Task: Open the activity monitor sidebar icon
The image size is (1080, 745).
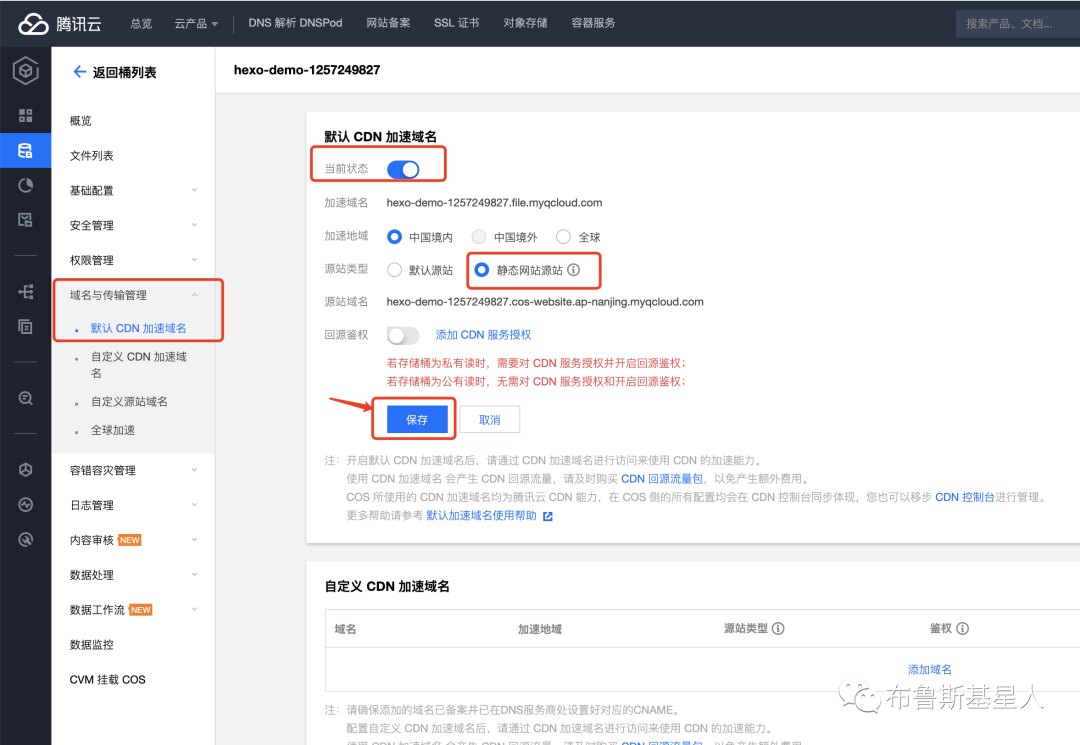Action: (25, 505)
